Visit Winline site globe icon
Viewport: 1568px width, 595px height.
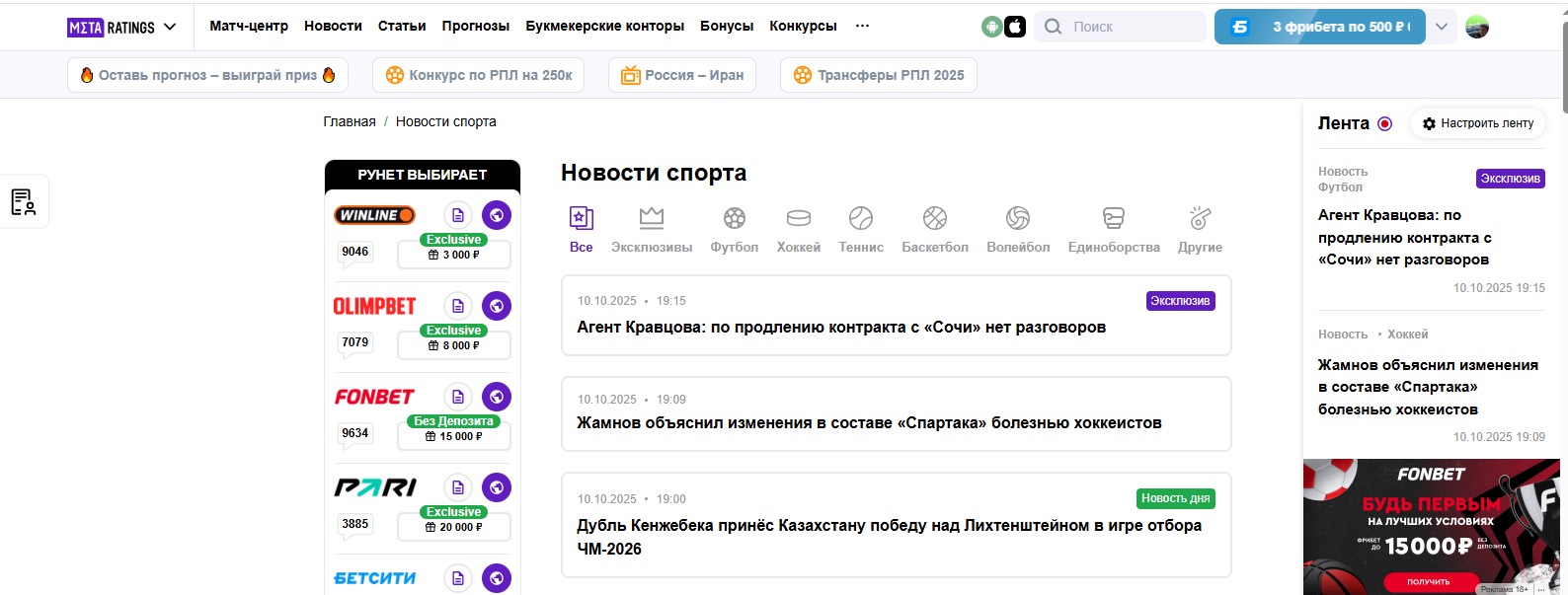click(497, 215)
